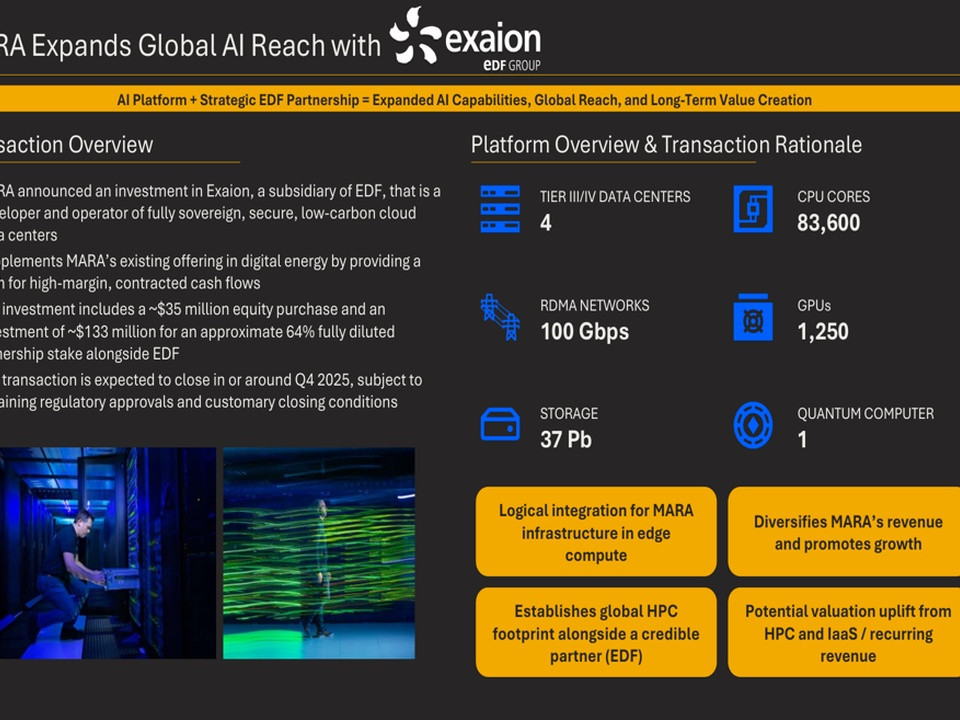The image size is (960, 720).
Task: Click the green light streaks photo
Action: point(319,553)
